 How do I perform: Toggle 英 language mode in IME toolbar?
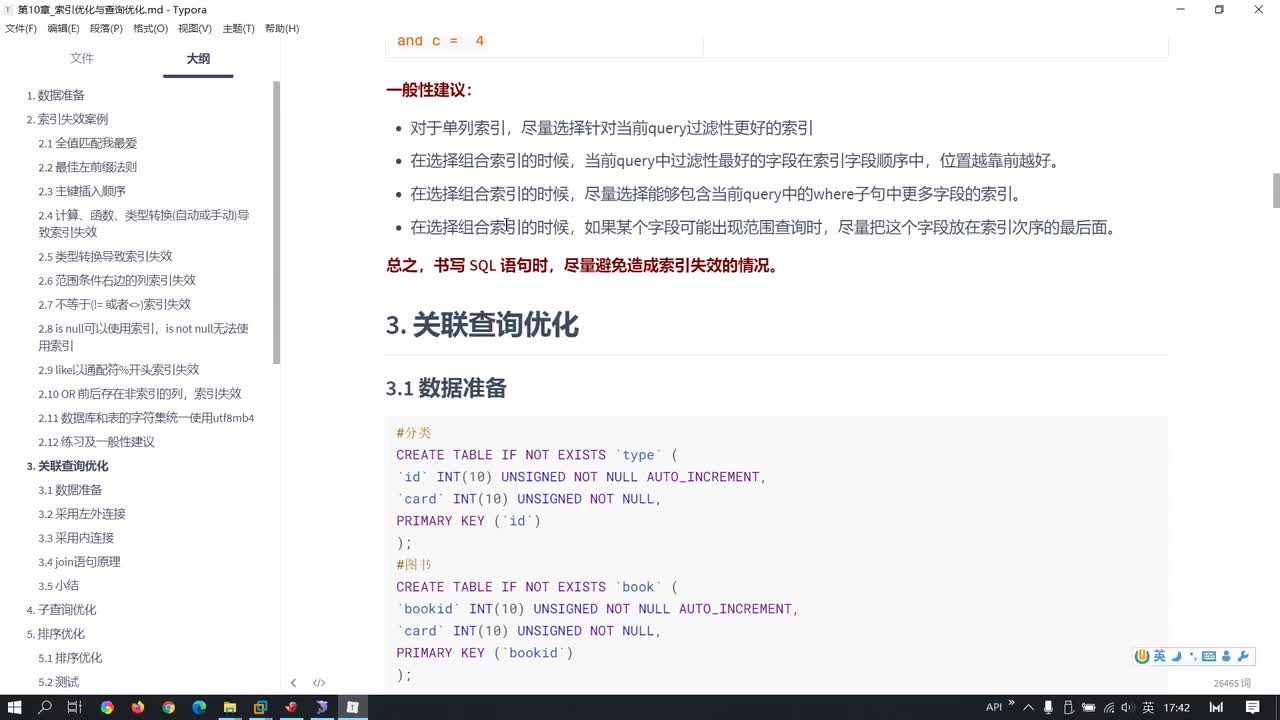point(1159,656)
